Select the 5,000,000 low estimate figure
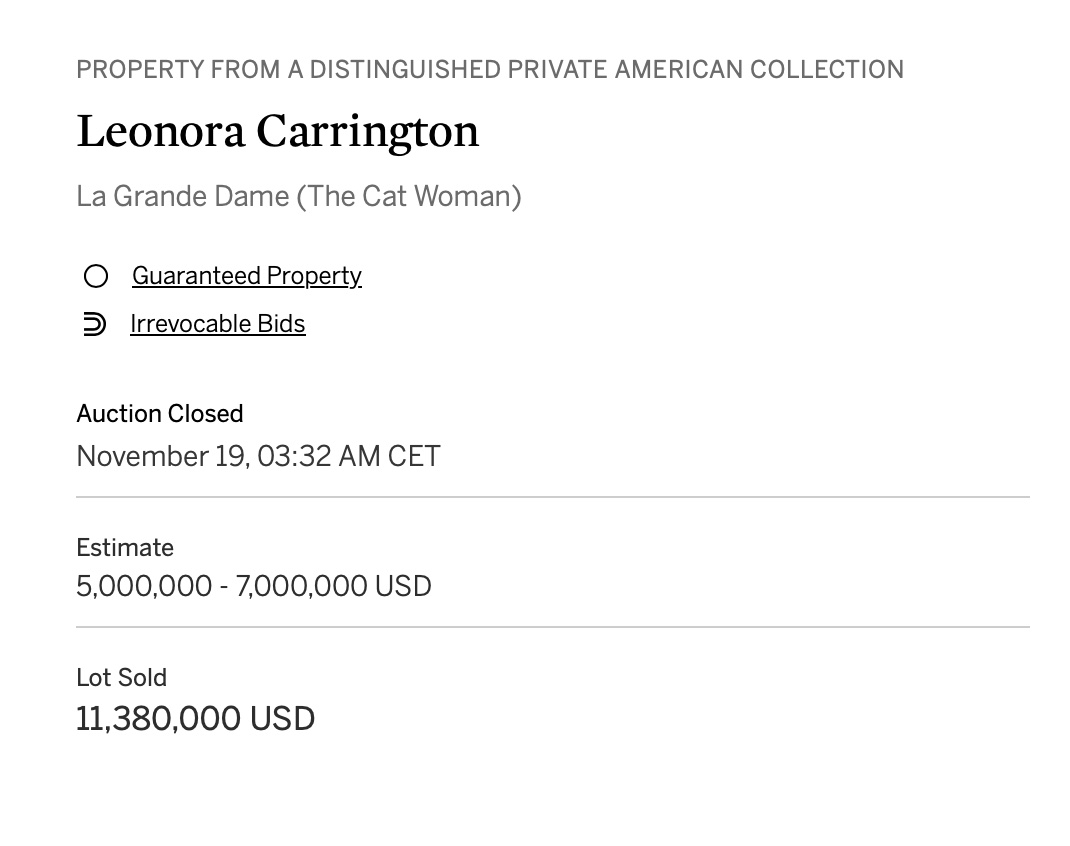The width and height of the screenshot is (1070, 846). point(144,587)
